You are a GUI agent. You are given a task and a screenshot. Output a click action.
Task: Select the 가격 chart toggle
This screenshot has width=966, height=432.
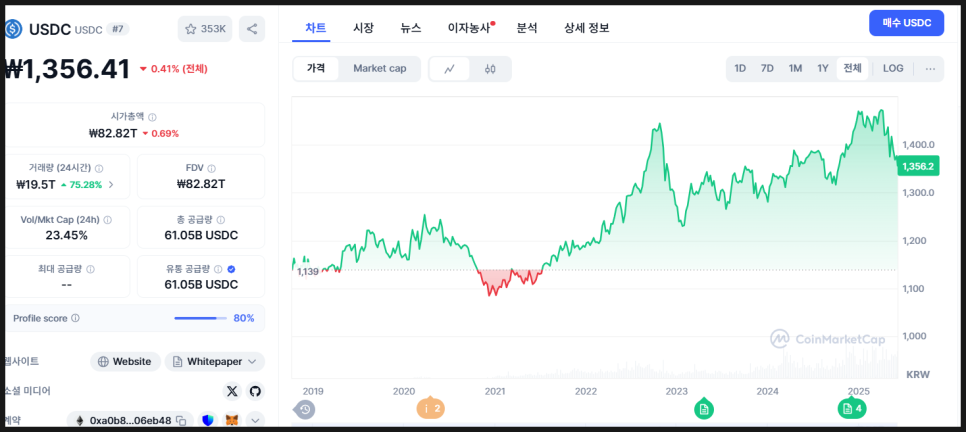coord(316,68)
